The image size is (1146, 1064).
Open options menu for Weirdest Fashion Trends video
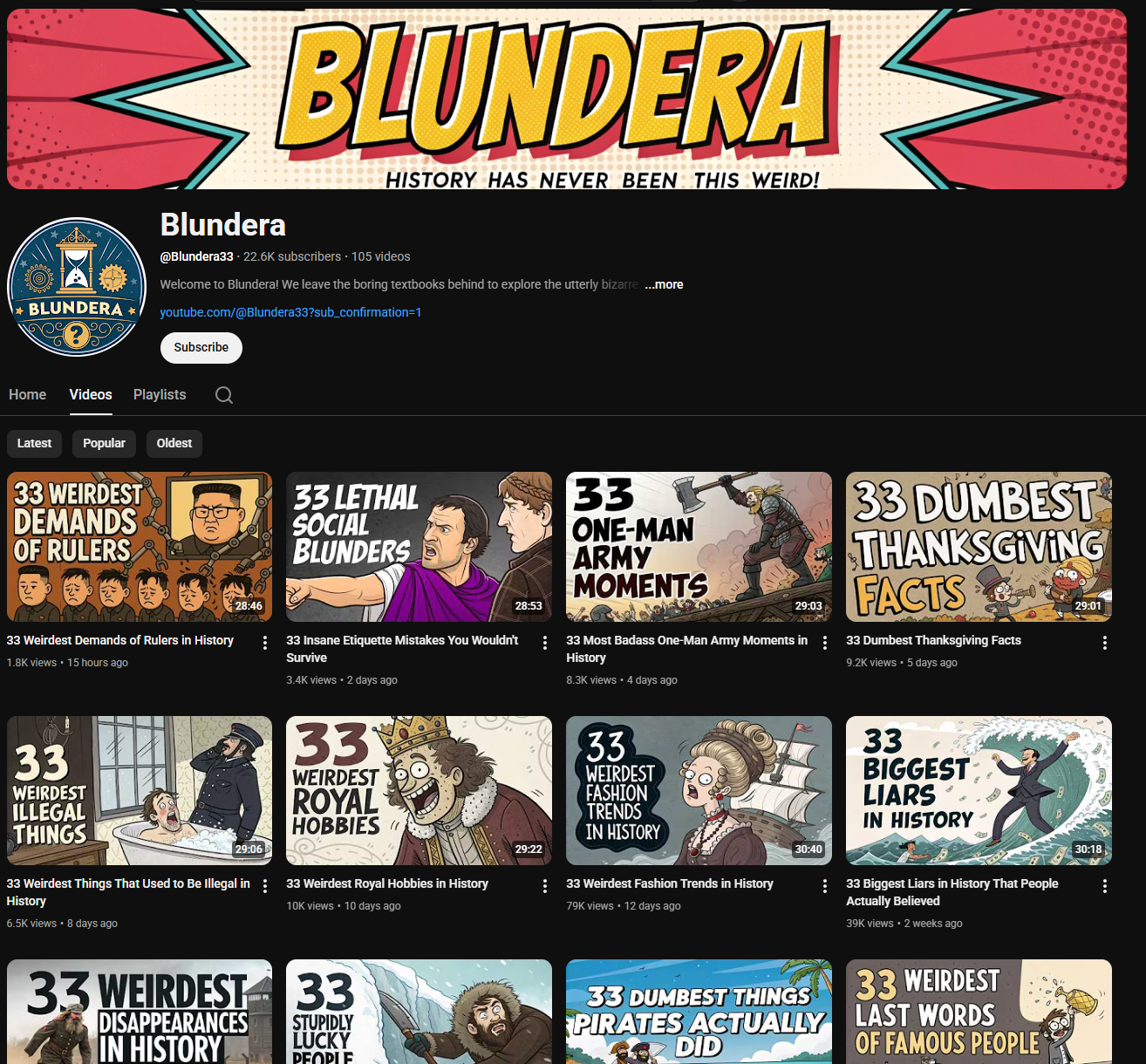[x=825, y=886]
